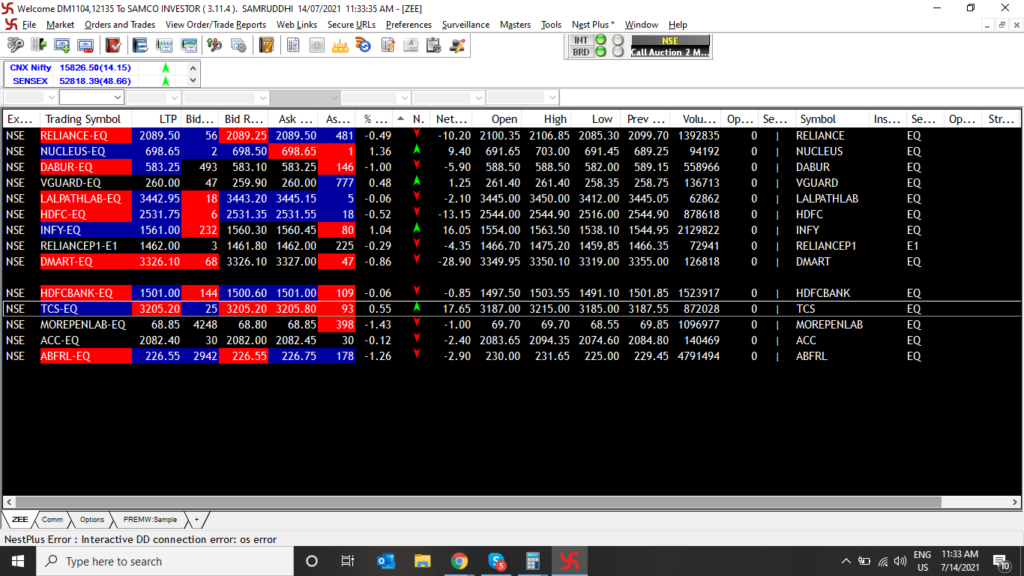Screen dimensions: 1024x576
Task: Click the orange notebook with pencil icon
Action: point(266,45)
